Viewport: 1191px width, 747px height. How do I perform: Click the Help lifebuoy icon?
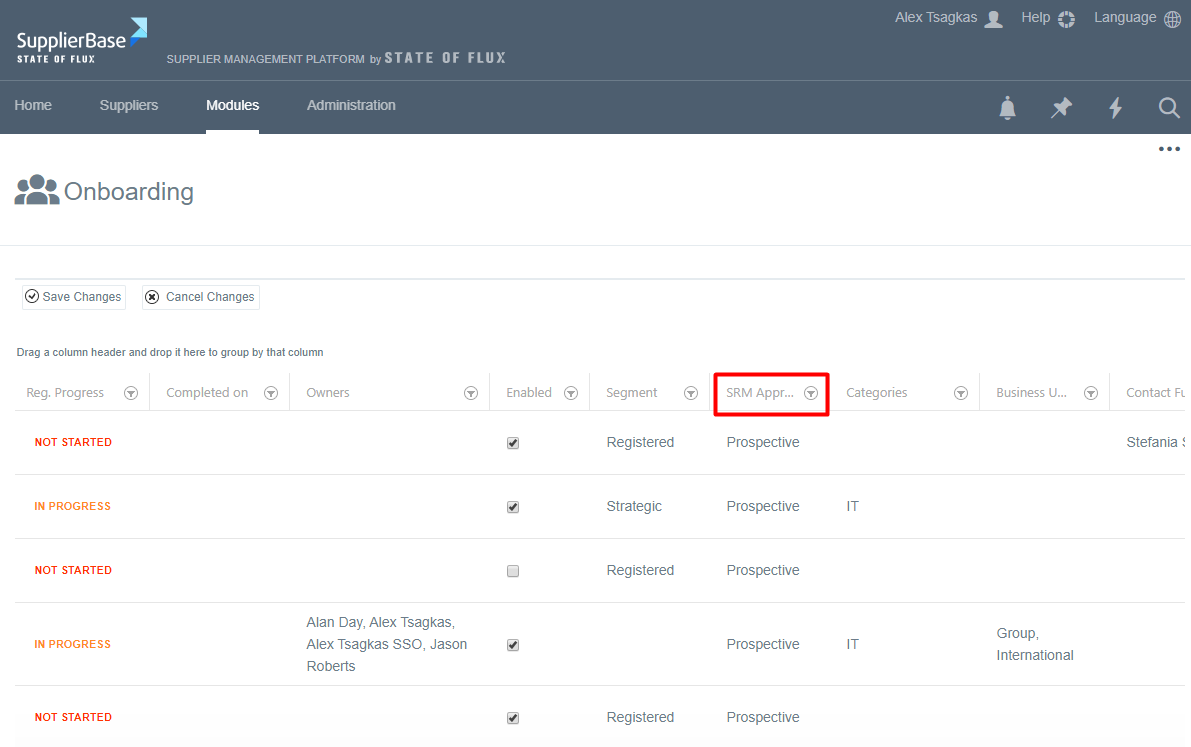(1066, 19)
